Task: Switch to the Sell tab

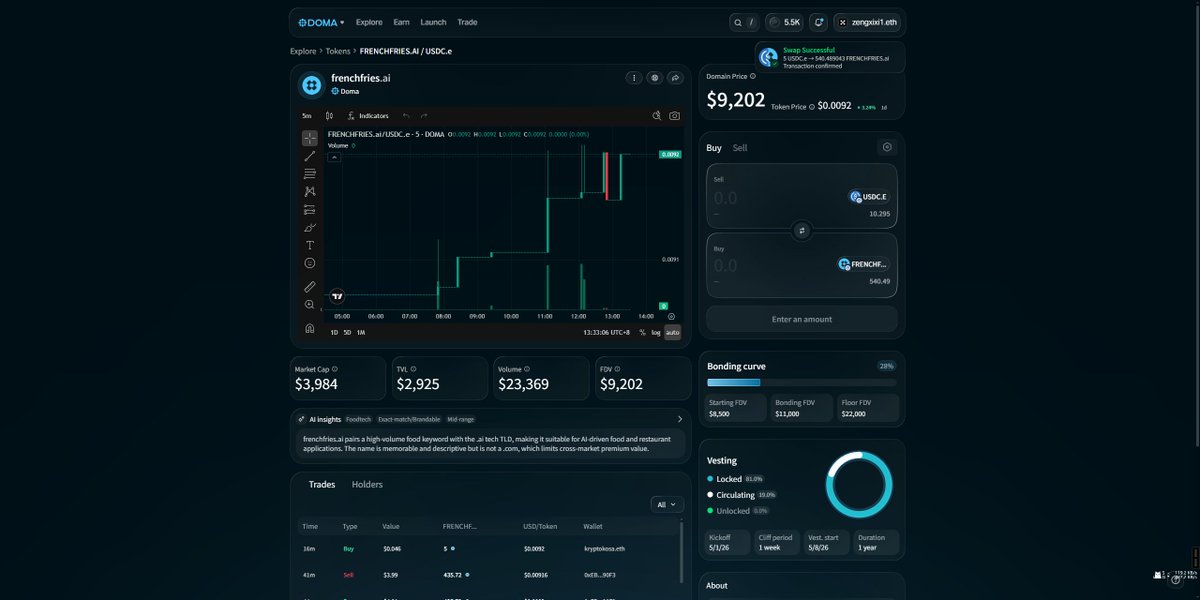Action: [x=740, y=148]
